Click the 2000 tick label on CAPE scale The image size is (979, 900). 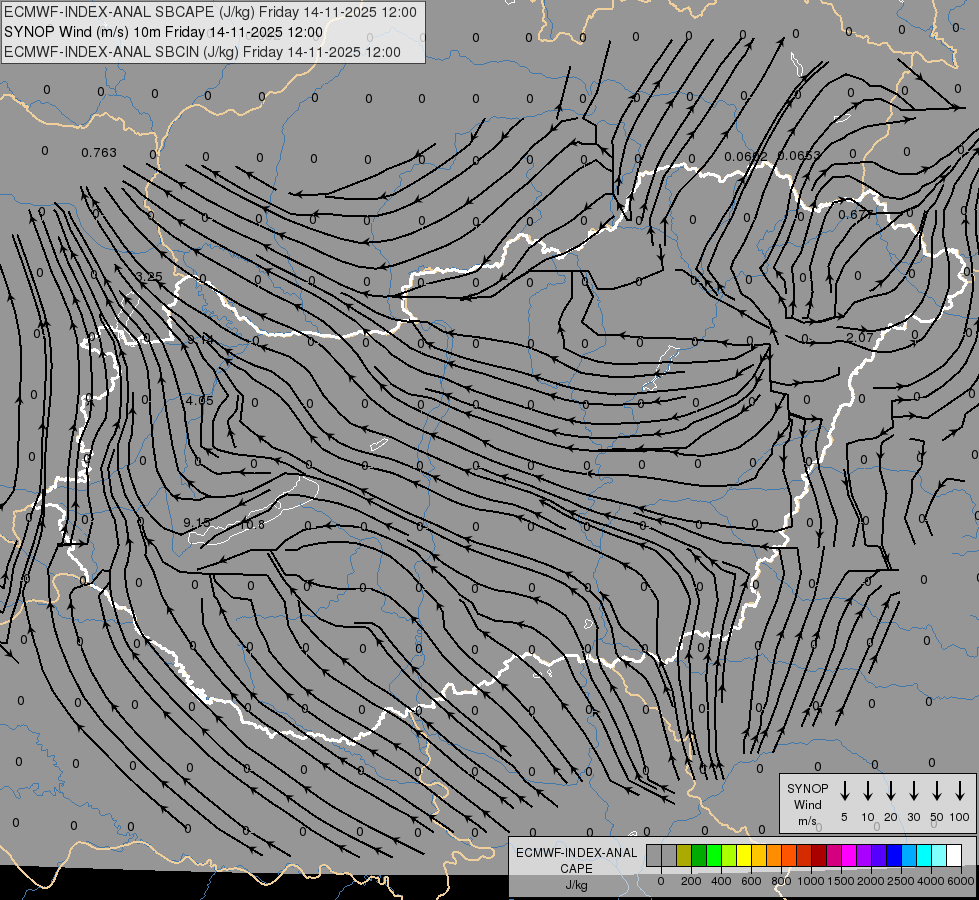(x=871, y=881)
